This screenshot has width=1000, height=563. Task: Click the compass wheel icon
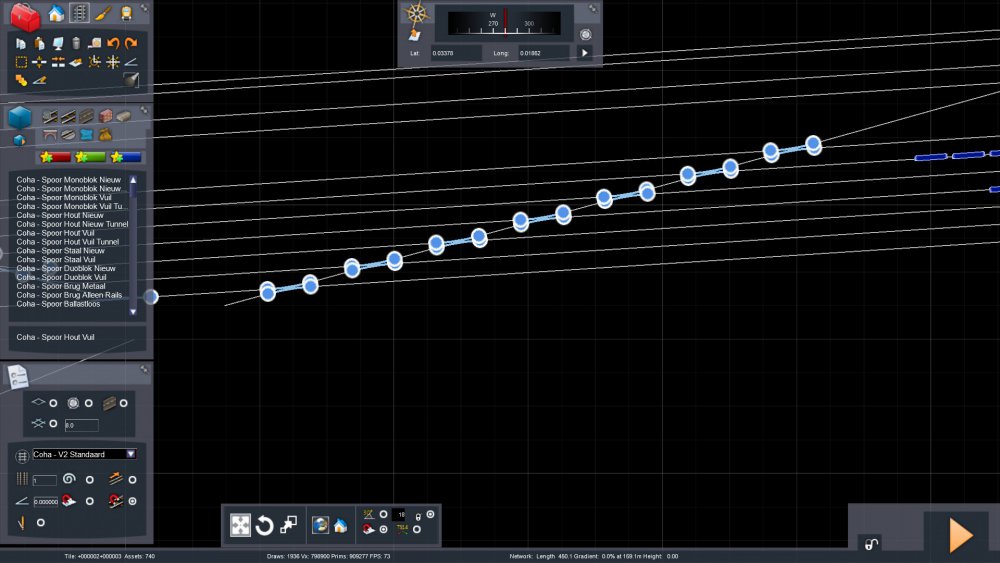point(415,14)
